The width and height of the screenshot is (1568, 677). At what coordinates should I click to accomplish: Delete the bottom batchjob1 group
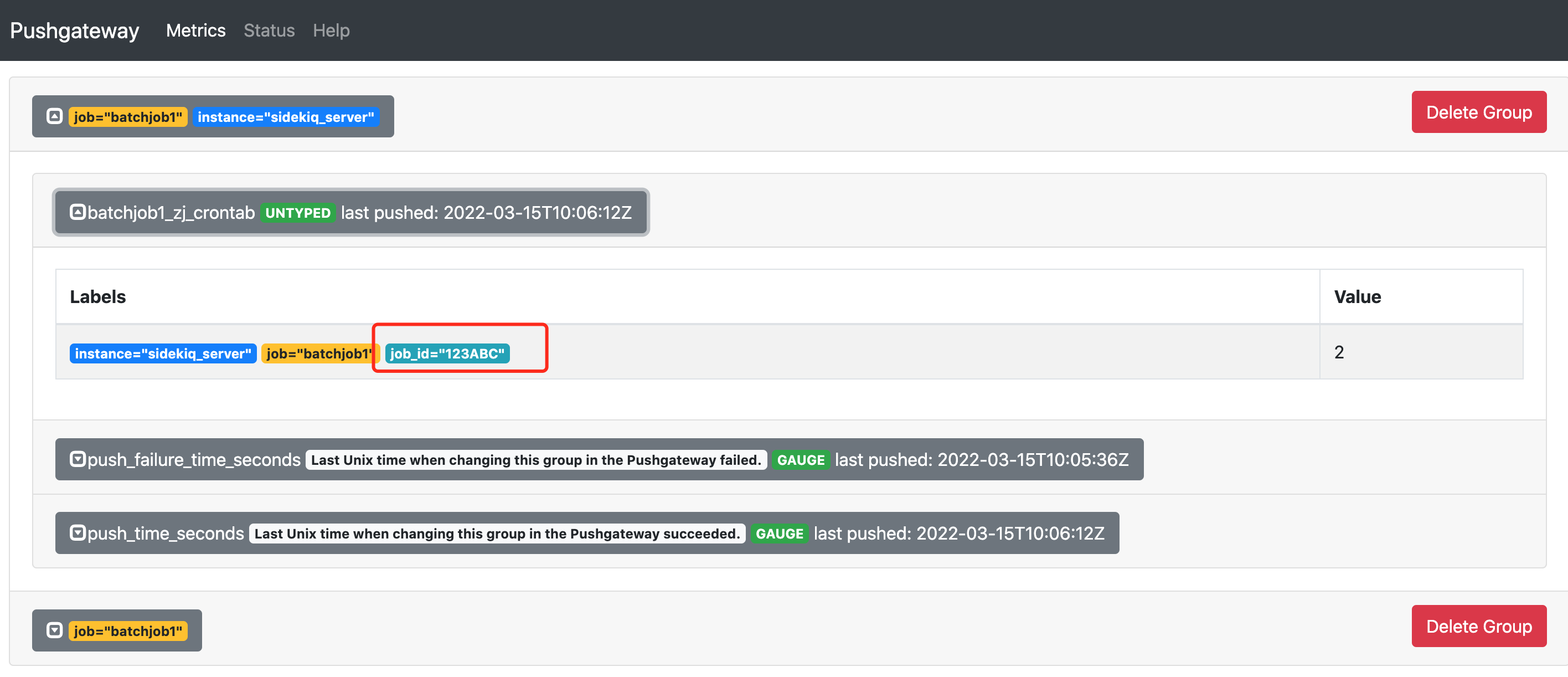[1478, 626]
